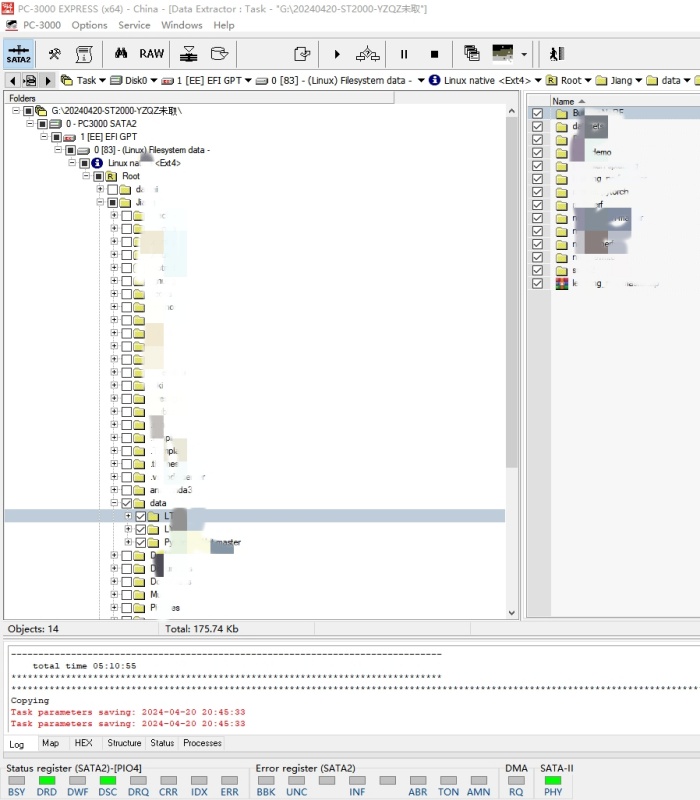Navigate back with the left arrow
Screen dimensions: 700x800
coord(13,81)
